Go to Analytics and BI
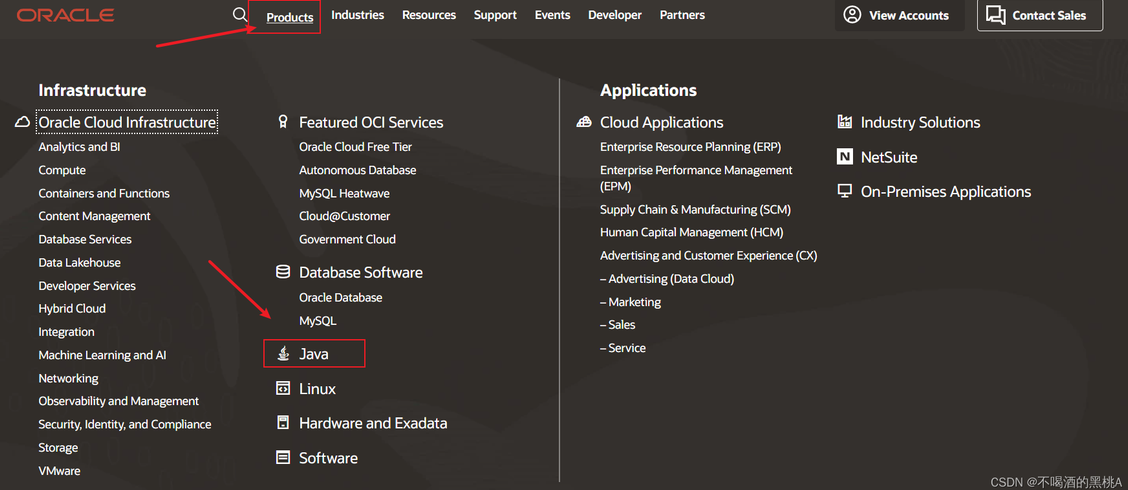The image size is (1128, 490). (x=79, y=147)
